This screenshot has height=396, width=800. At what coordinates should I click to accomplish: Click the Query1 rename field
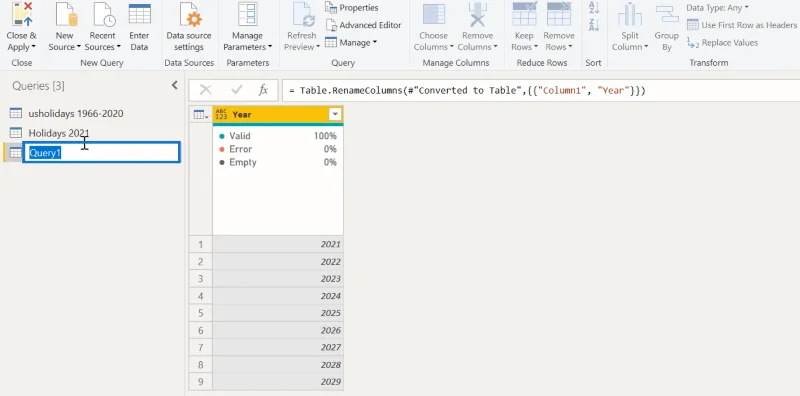pyautogui.click(x=102, y=153)
